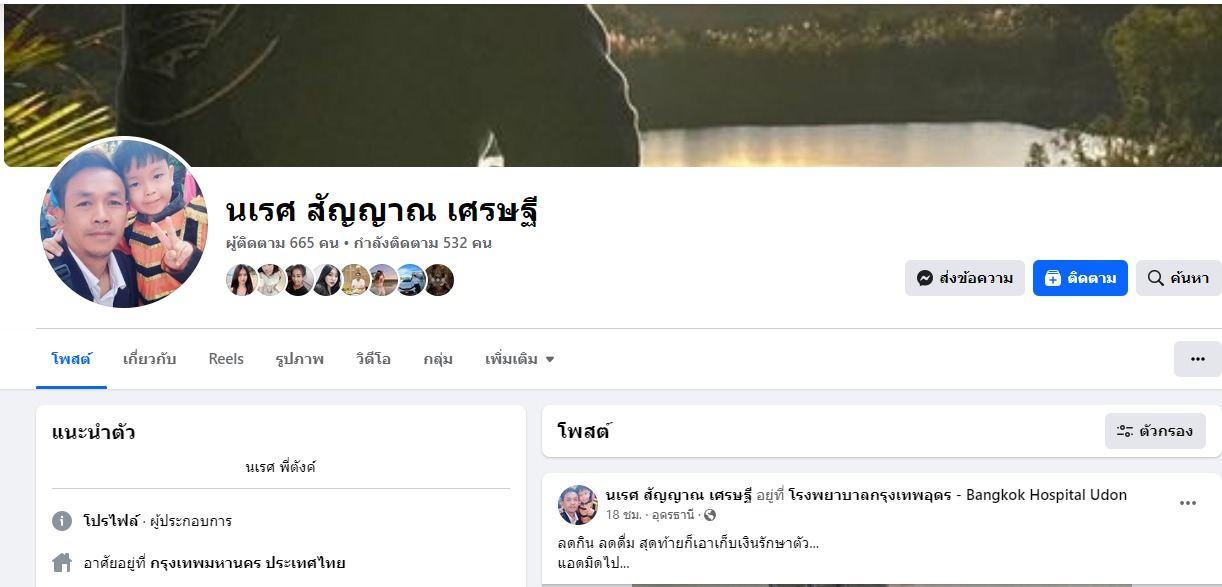This screenshot has width=1222, height=587.
Task: Click the follow icon on ติดตาม button
Action: tap(1052, 278)
